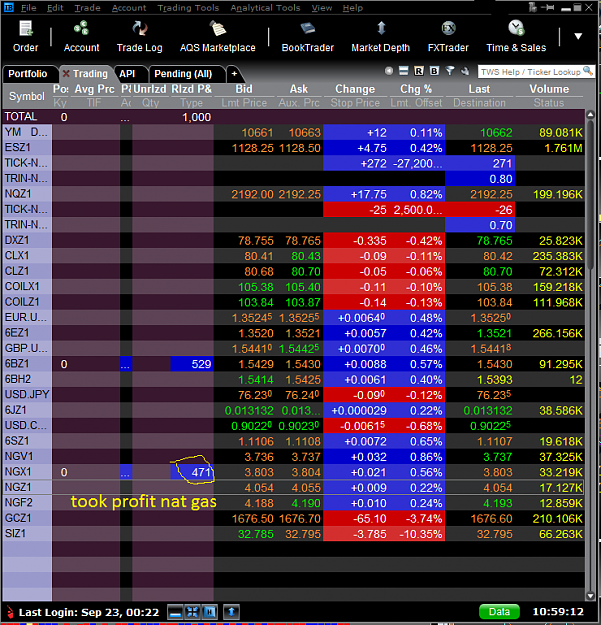Open the wrench configuration icon

pos(465,71)
